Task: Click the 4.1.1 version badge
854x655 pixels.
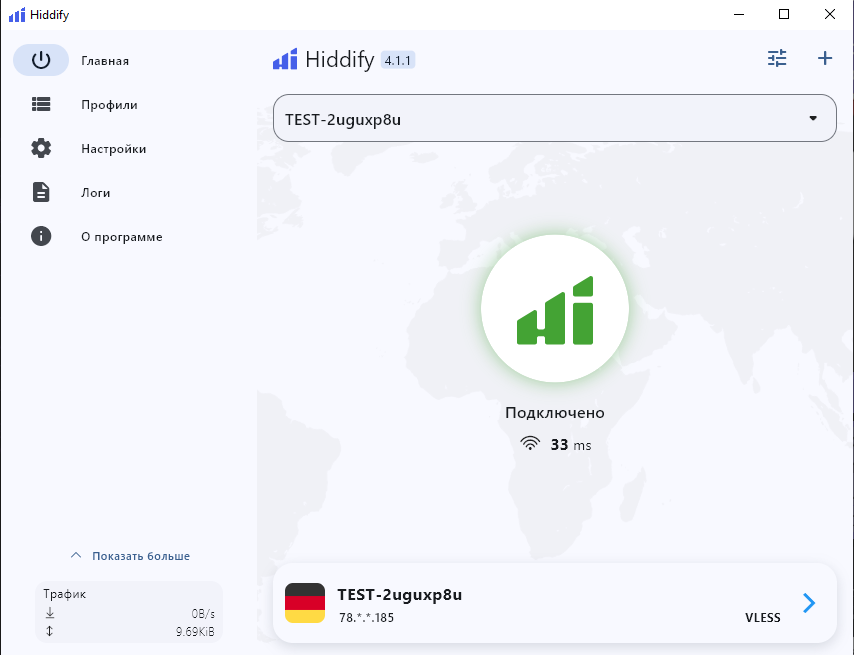Action: click(398, 60)
